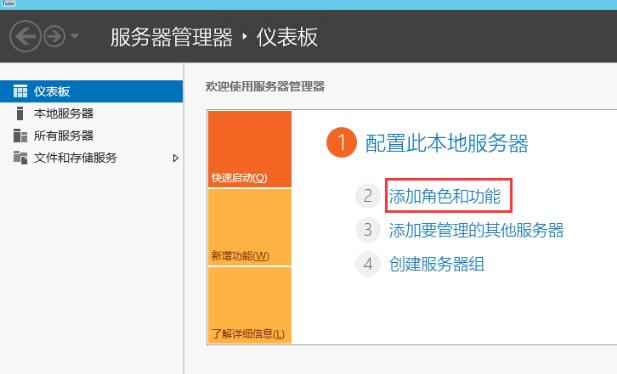Click the 欢迎使用服务器管理器 heading

[x=265, y=86]
